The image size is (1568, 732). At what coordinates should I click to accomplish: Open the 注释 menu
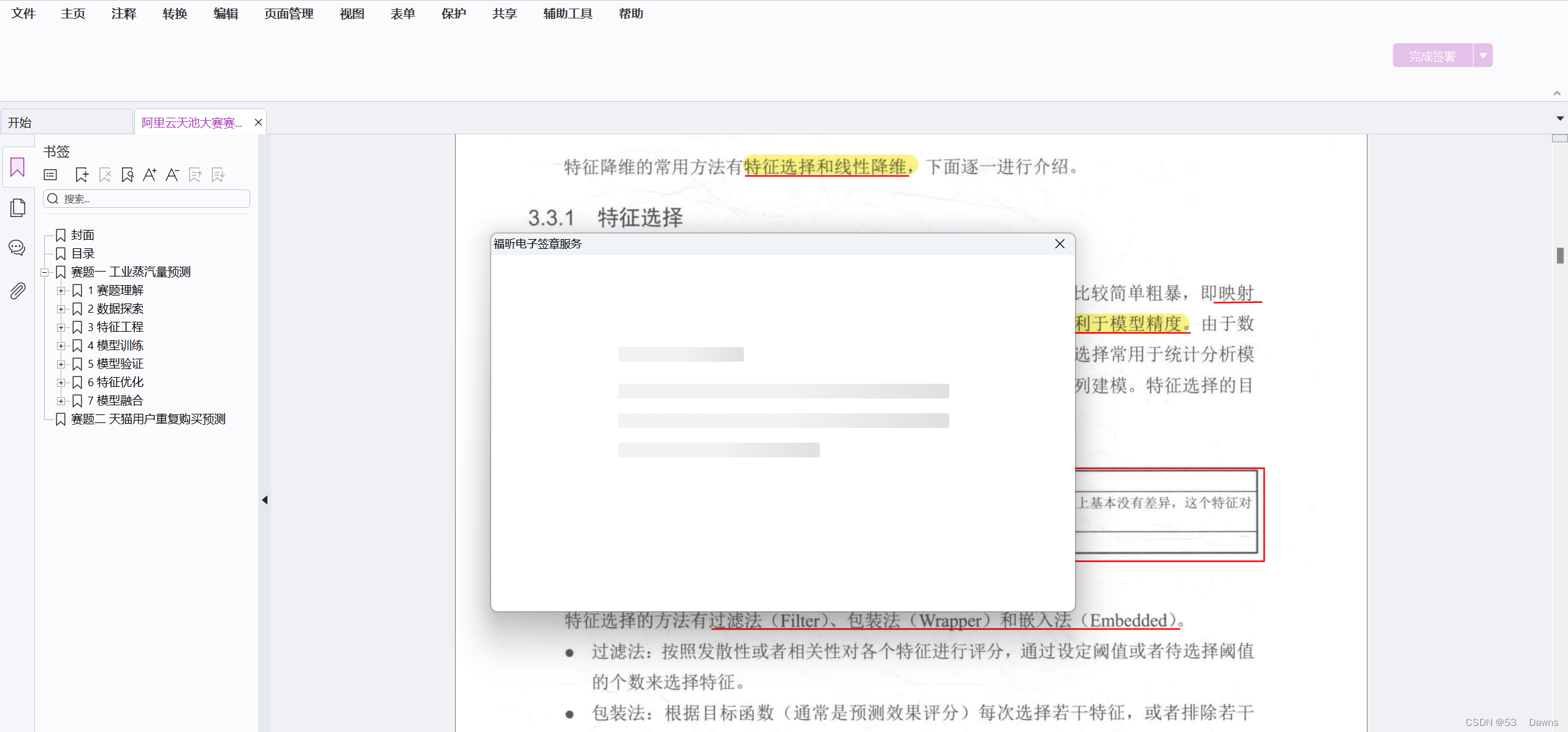click(x=123, y=13)
